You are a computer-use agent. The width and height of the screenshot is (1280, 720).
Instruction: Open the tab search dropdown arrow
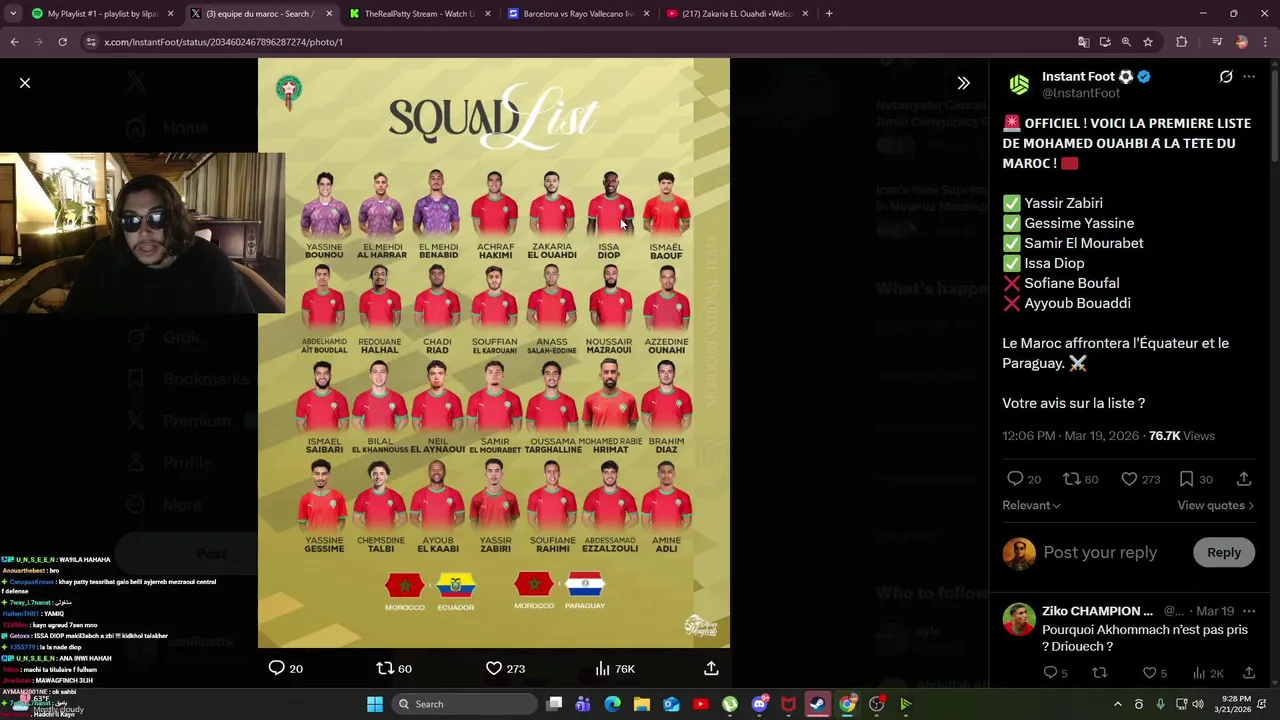click(x=12, y=14)
